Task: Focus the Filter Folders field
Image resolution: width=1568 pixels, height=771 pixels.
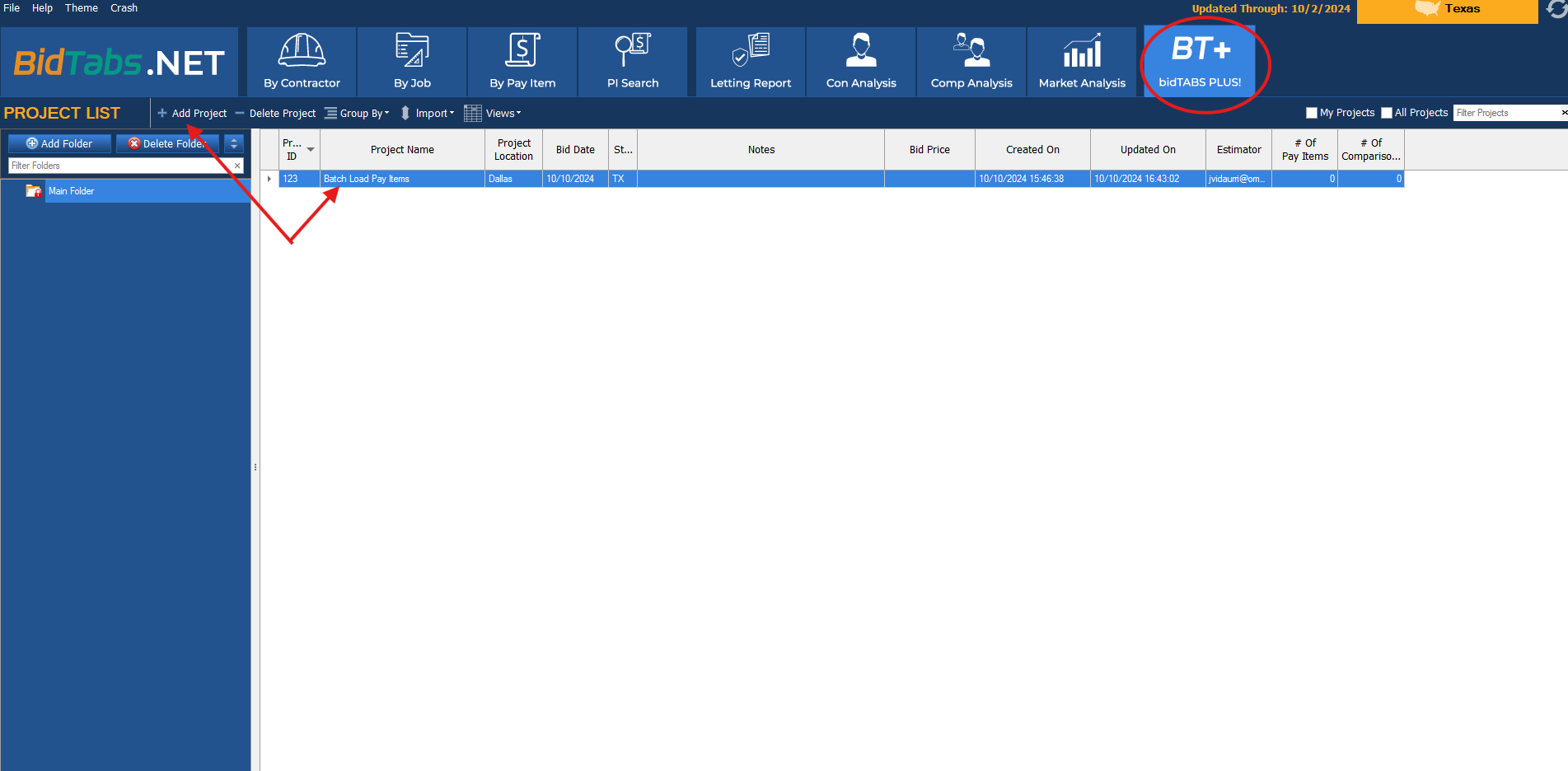Action: (119, 166)
